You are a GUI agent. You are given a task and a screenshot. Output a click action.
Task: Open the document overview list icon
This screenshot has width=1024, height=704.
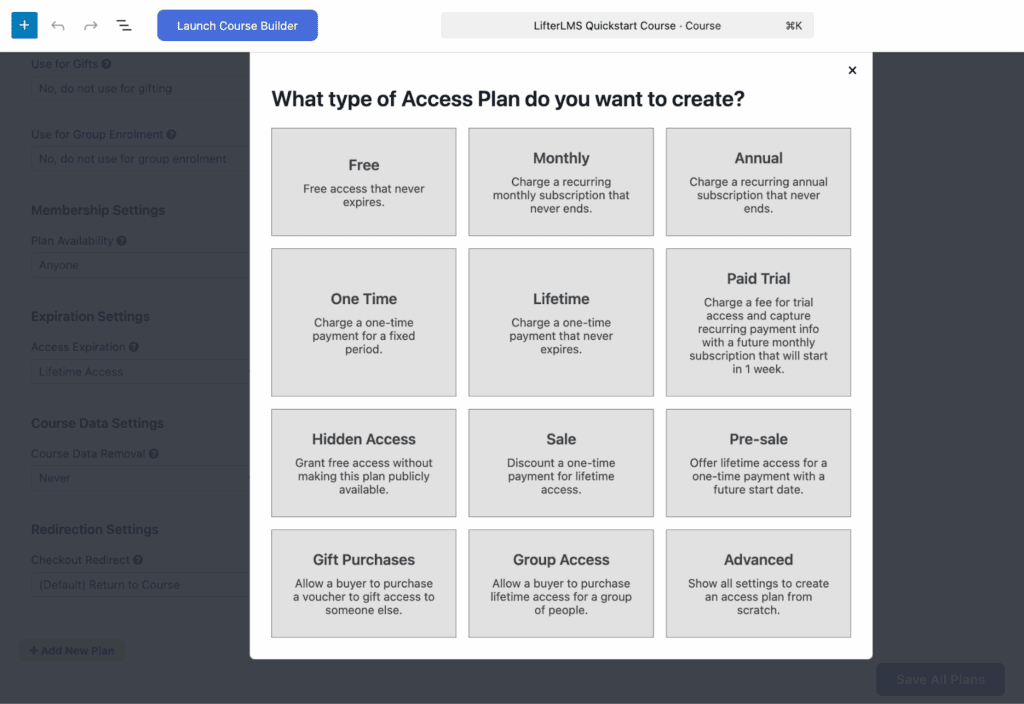pyautogui.click(x=123, y=25)
